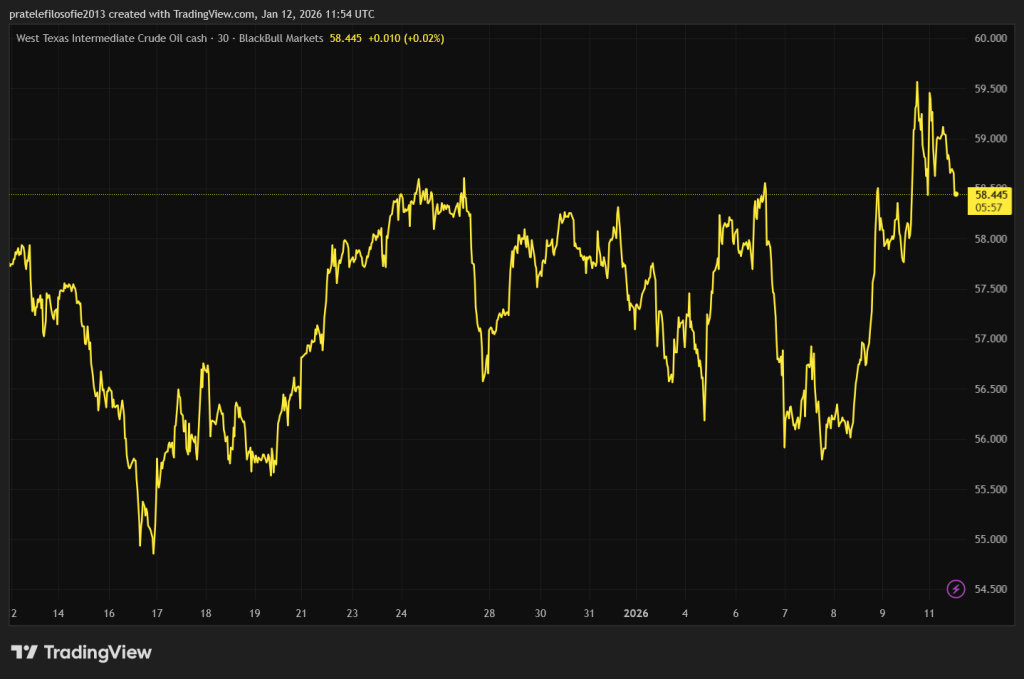Select date 17 on the time axis
1024x679 pixels.
pyautogui.click(x=156, y=613)
